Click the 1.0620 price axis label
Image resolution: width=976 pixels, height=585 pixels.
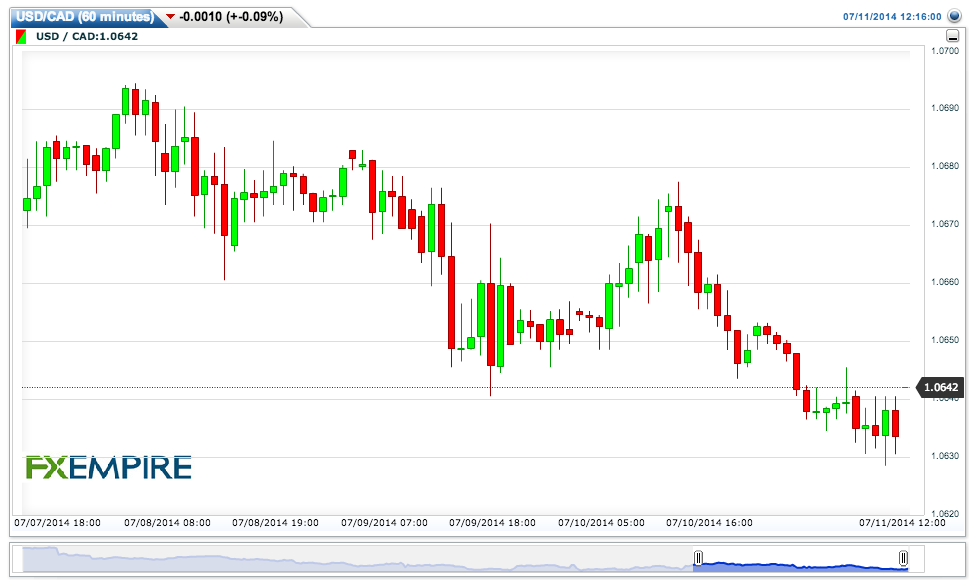[x=945, y=514]
